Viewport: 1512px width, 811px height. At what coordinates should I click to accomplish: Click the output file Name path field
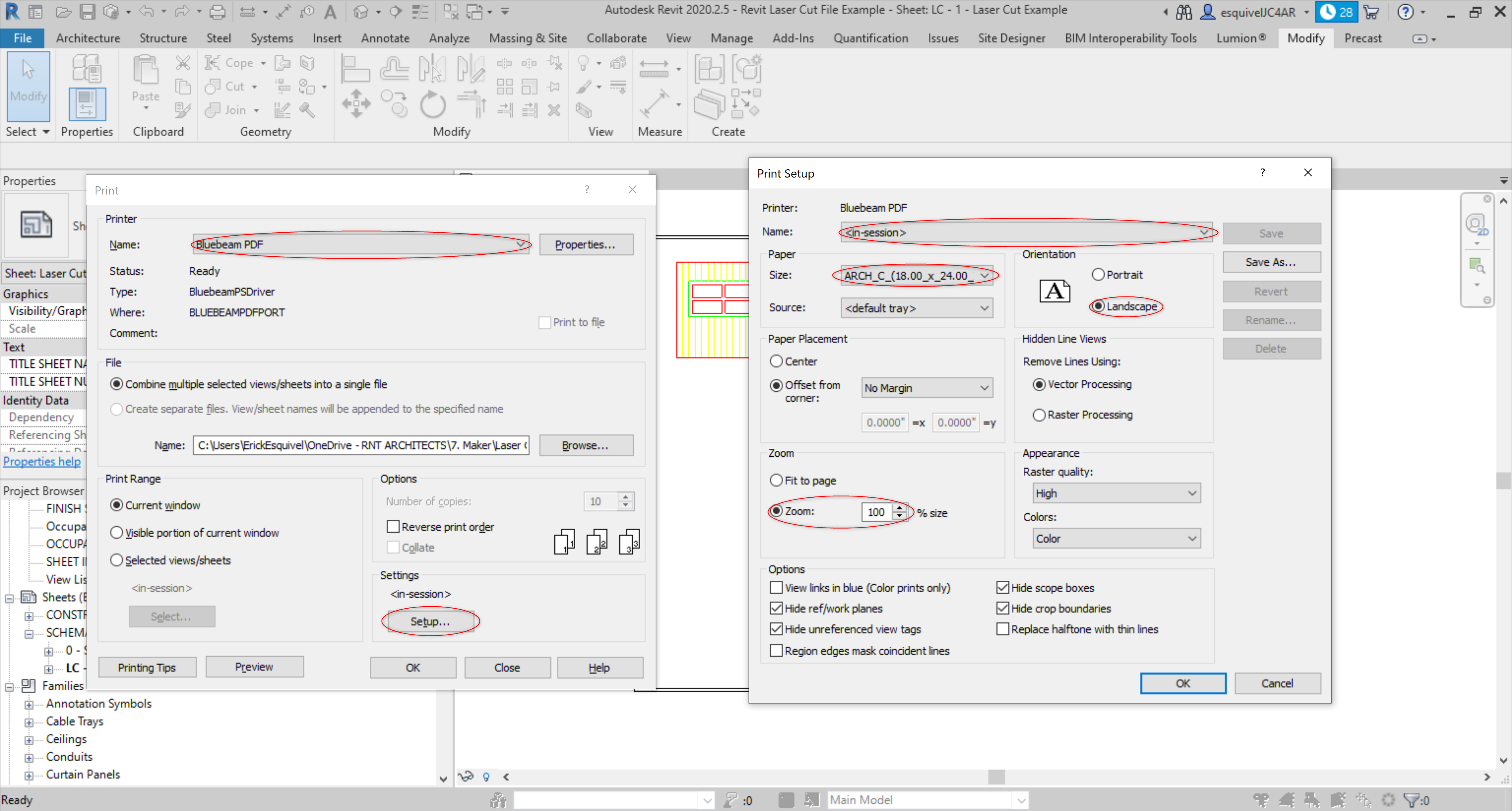tap(361, 445)
